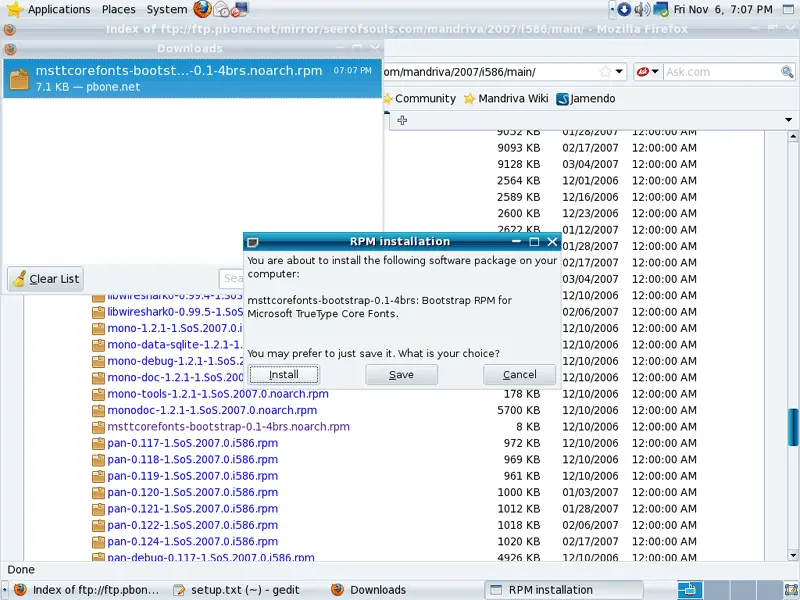Click the package icon beside mono-tools-1.2.1

pos(98,394)
